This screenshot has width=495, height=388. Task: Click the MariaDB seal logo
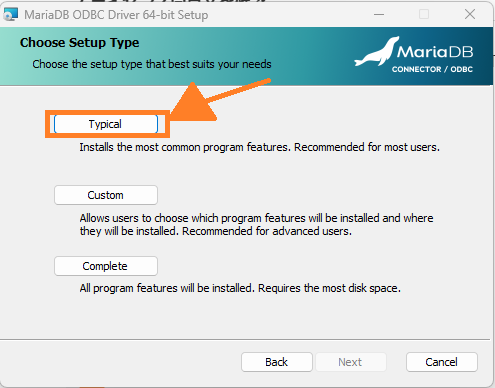[377, 51]
